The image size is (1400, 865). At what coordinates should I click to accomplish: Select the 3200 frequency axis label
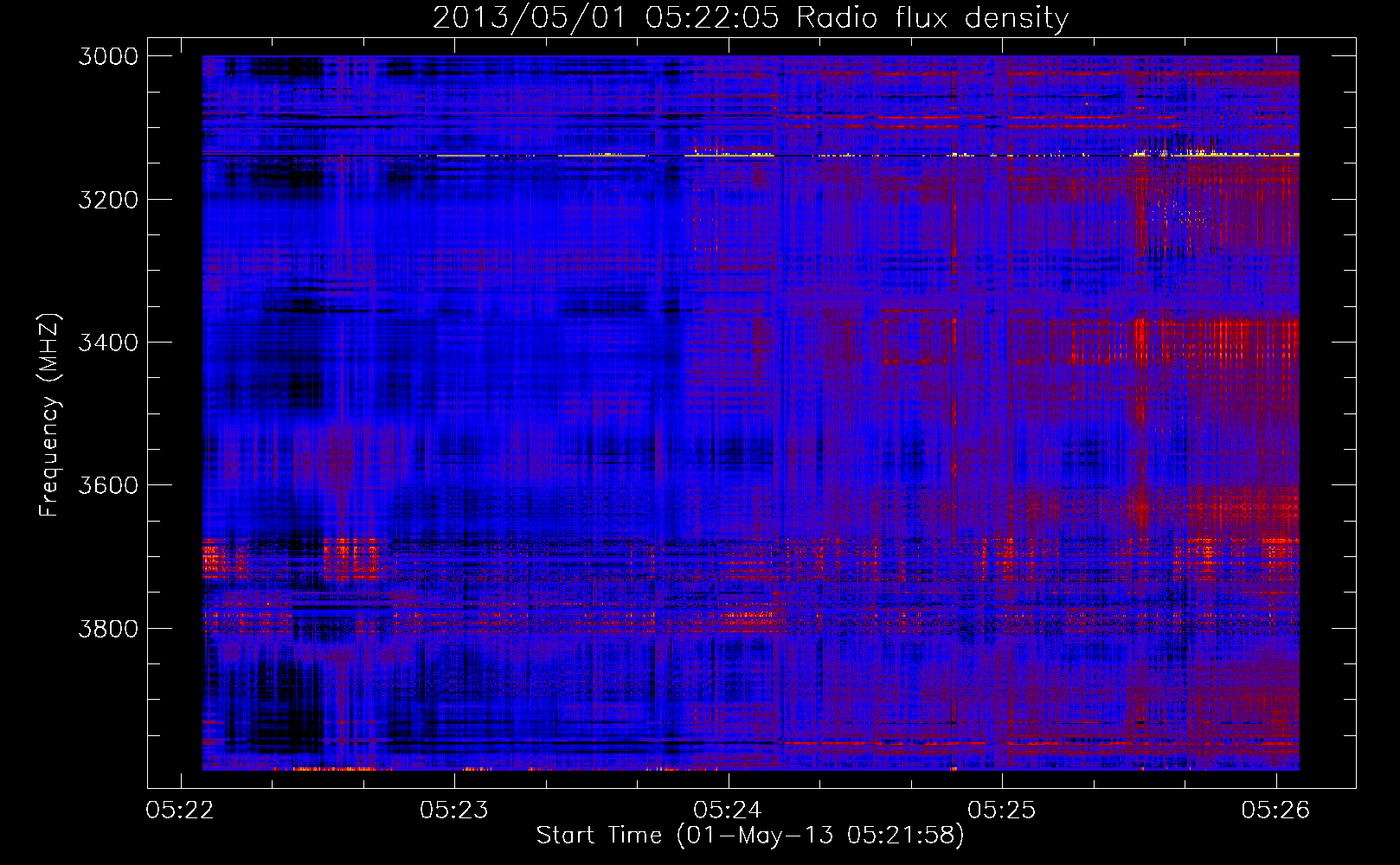(108, 199)
